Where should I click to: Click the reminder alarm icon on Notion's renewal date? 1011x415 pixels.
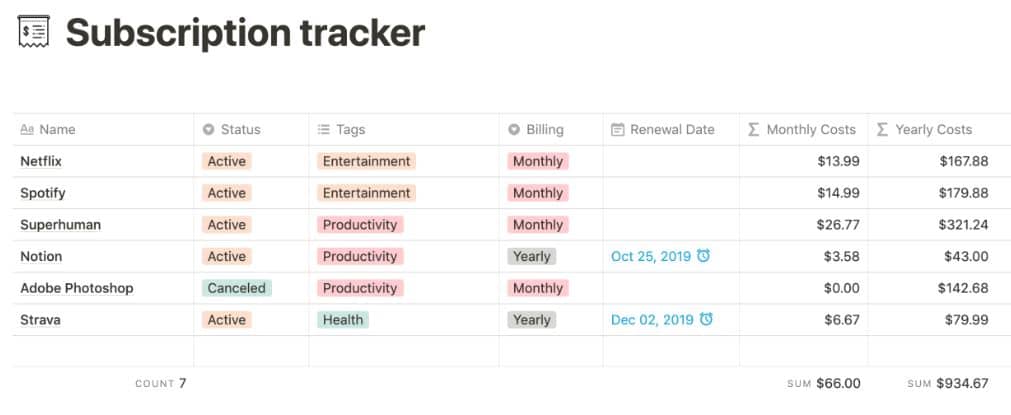(x=703, y=256)
